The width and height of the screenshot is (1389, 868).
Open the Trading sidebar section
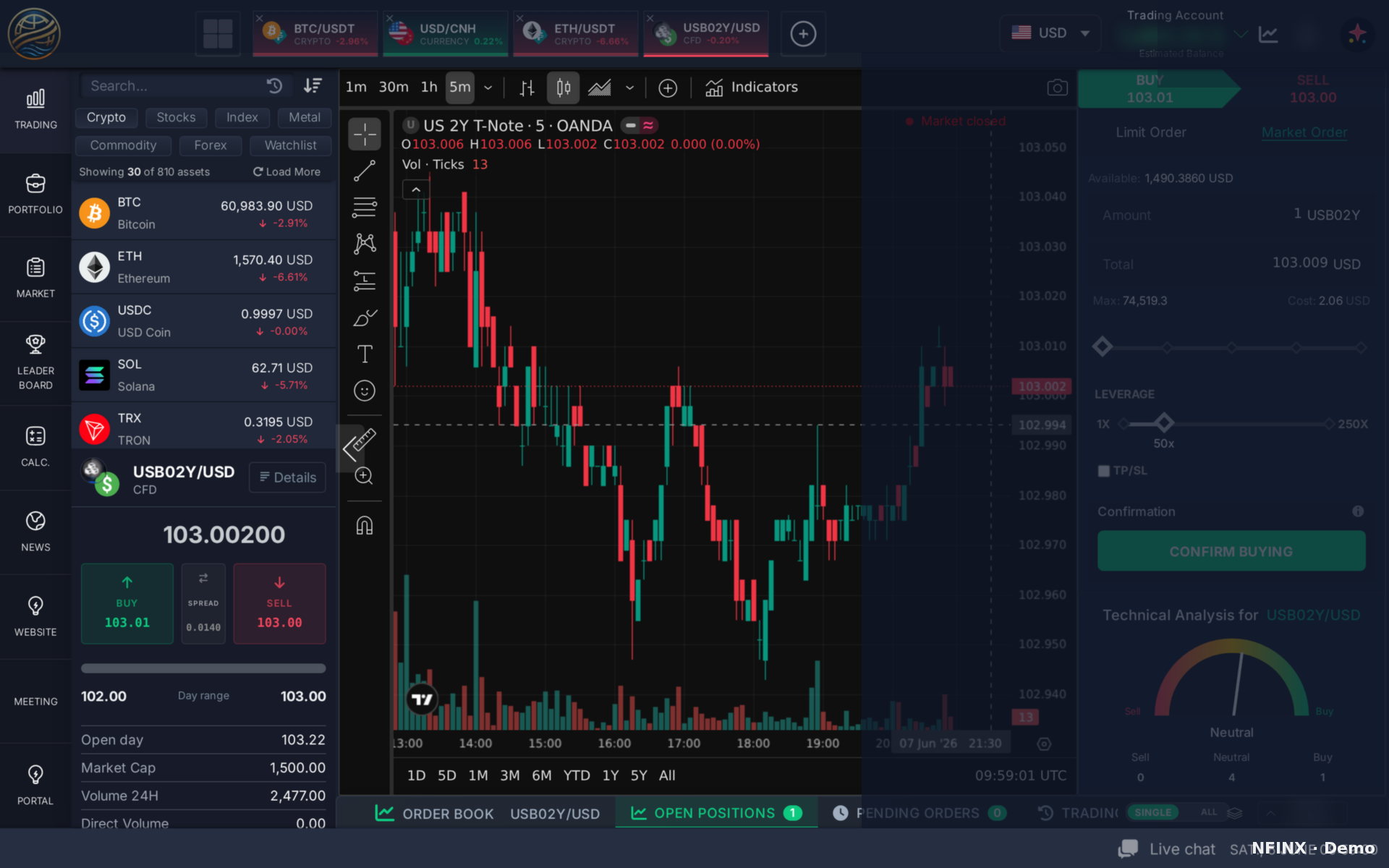35,110
